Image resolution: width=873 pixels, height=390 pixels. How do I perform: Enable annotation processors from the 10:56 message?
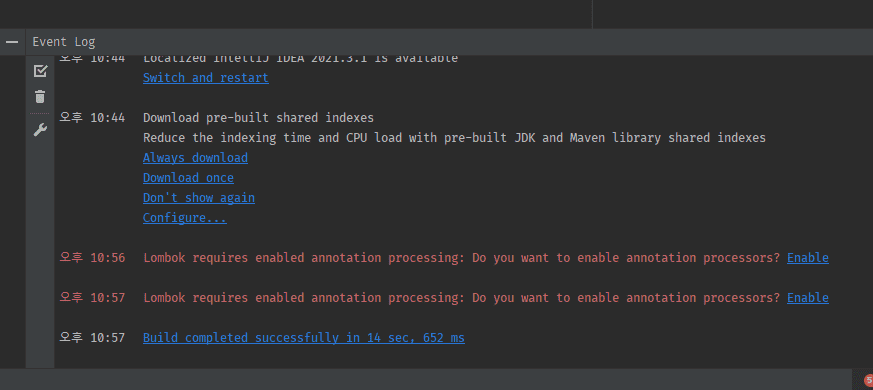click(x=807, y=258)
